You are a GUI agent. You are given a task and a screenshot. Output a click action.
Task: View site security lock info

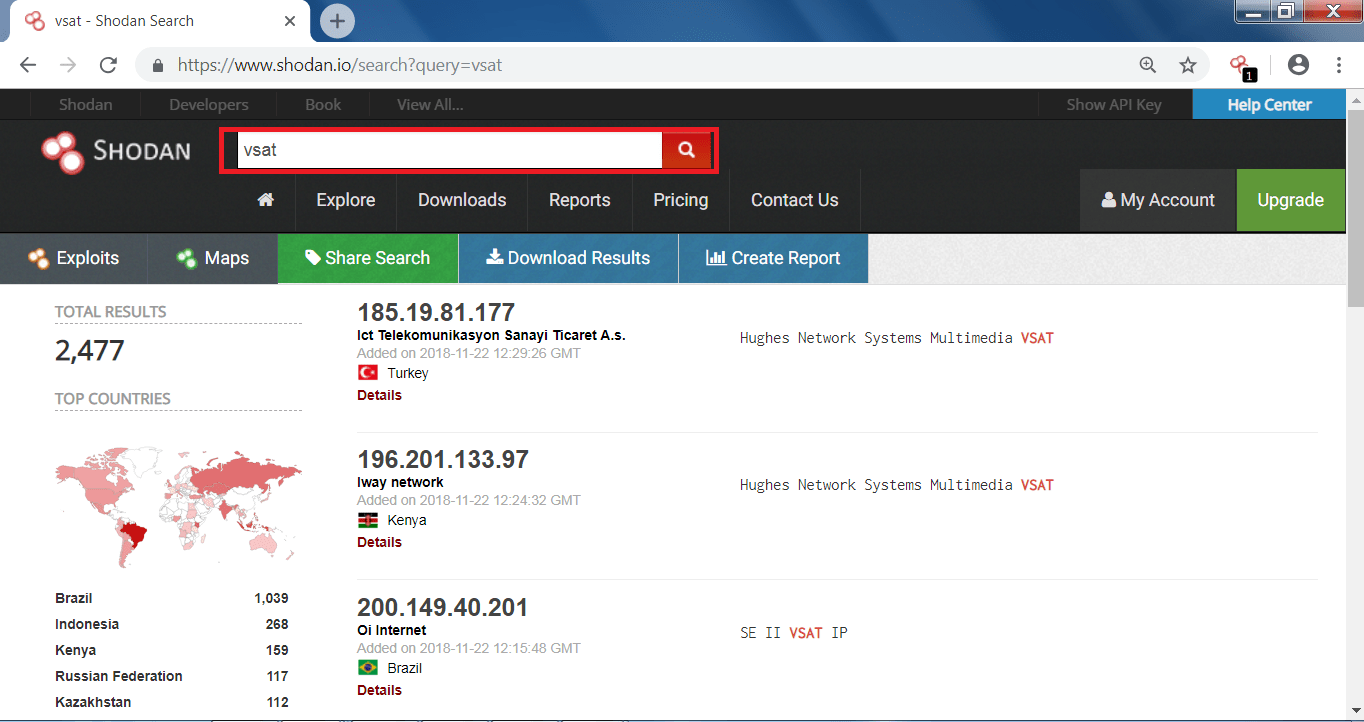(157, 66)
